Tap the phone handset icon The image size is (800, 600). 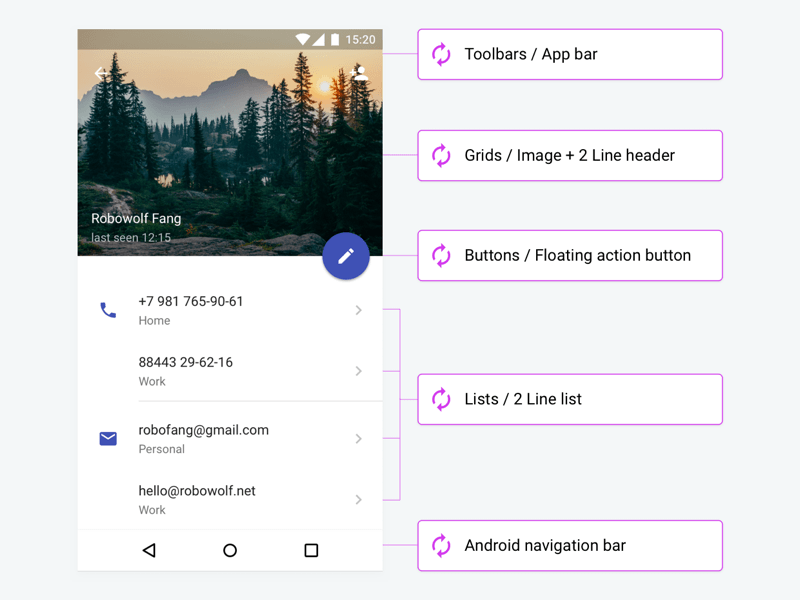[108, 310]
